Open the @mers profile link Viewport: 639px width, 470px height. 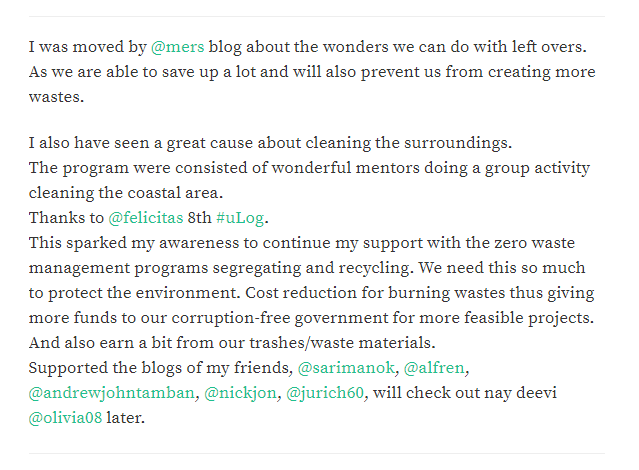pos(177,47)
